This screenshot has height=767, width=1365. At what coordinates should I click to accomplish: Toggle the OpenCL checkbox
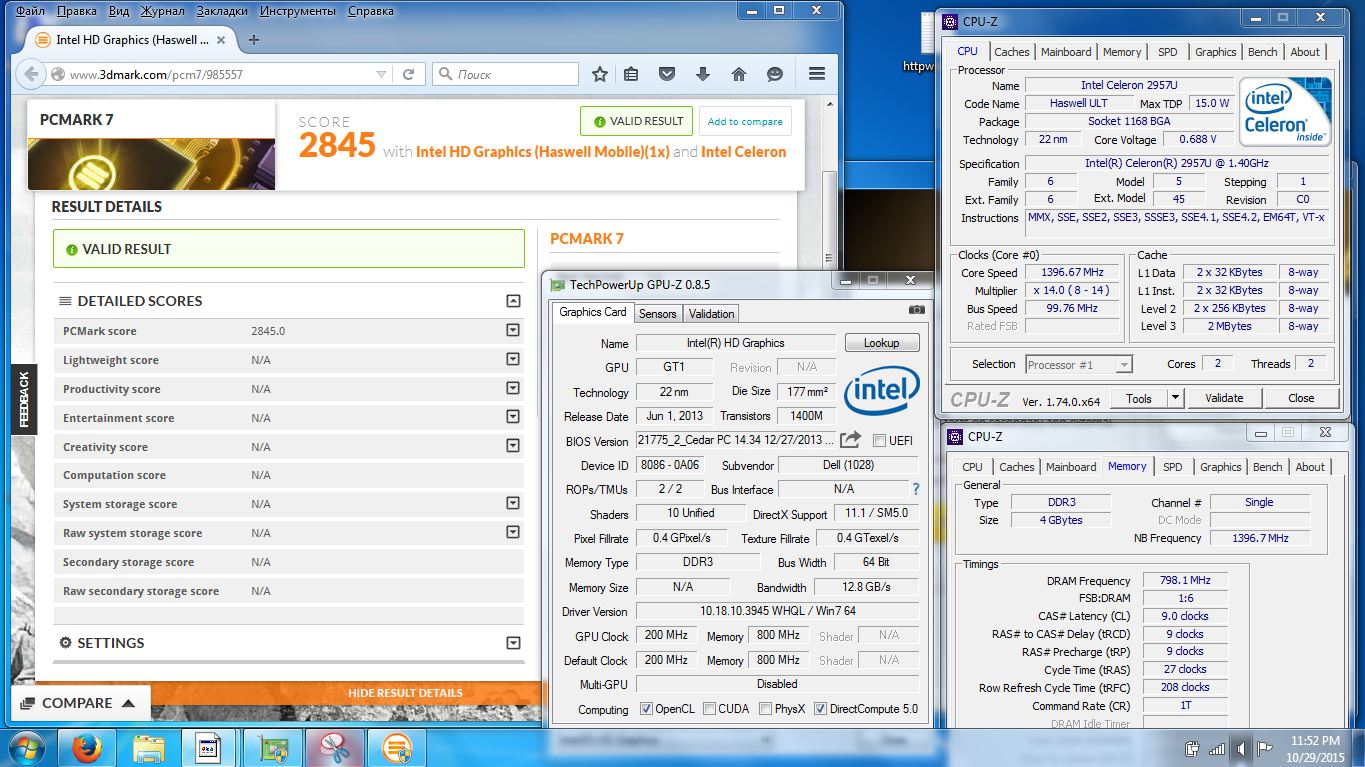coord(647,709)
